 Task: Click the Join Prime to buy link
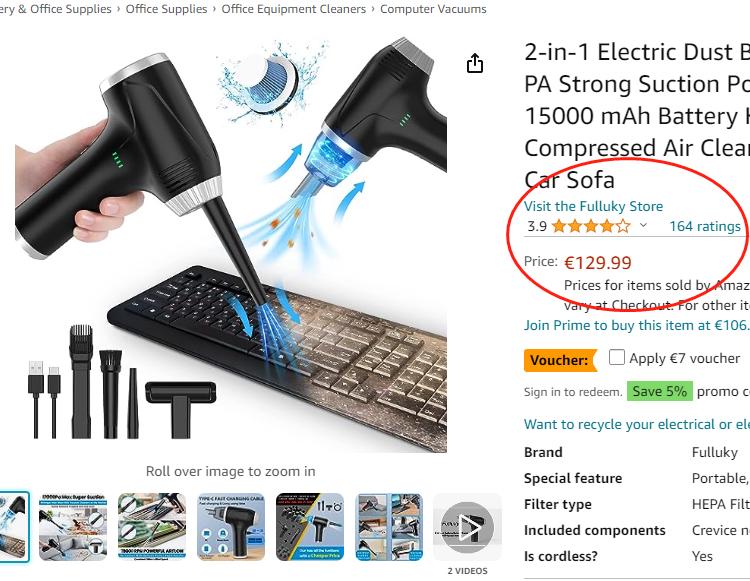pos(637,325)
